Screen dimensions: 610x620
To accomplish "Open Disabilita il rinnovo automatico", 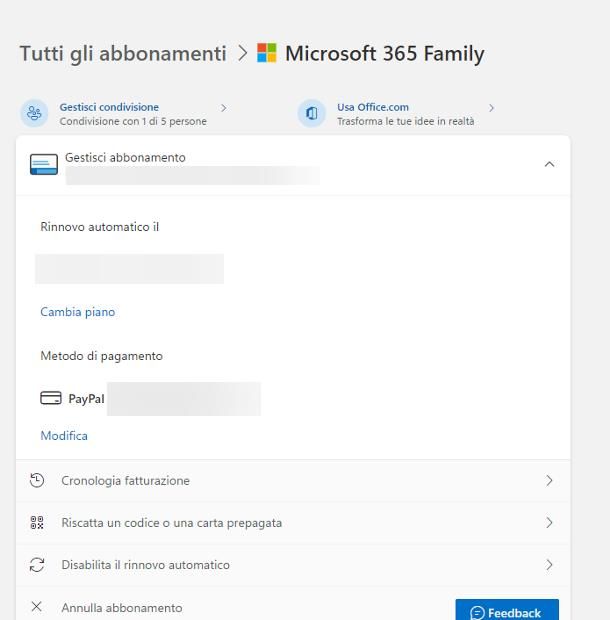I will coord(293,565).
